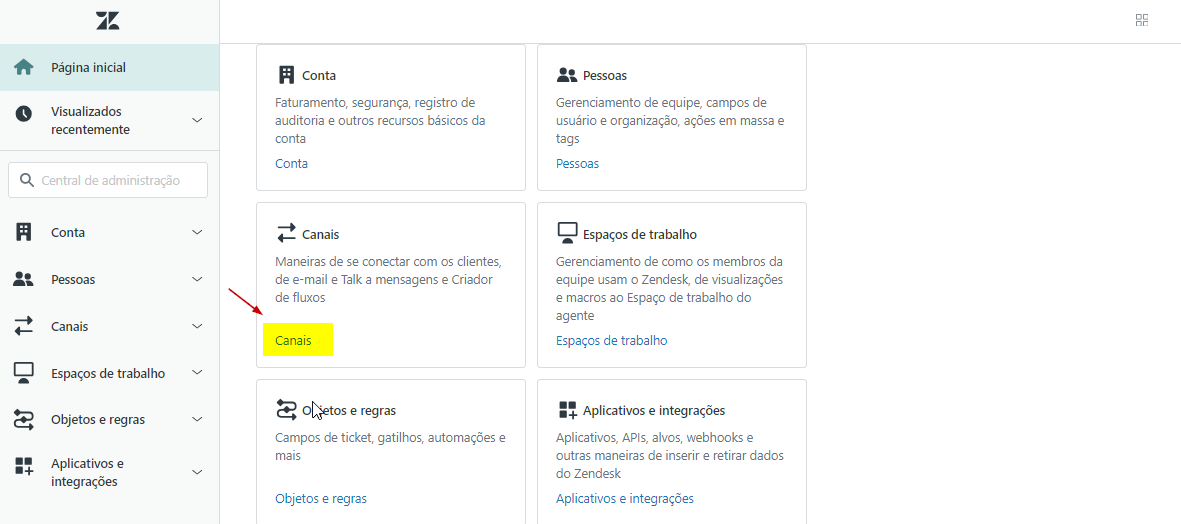Expand Visualizados recentemente chevron
This screenshot has height=524, width=1181.
[x=197, y=120]
